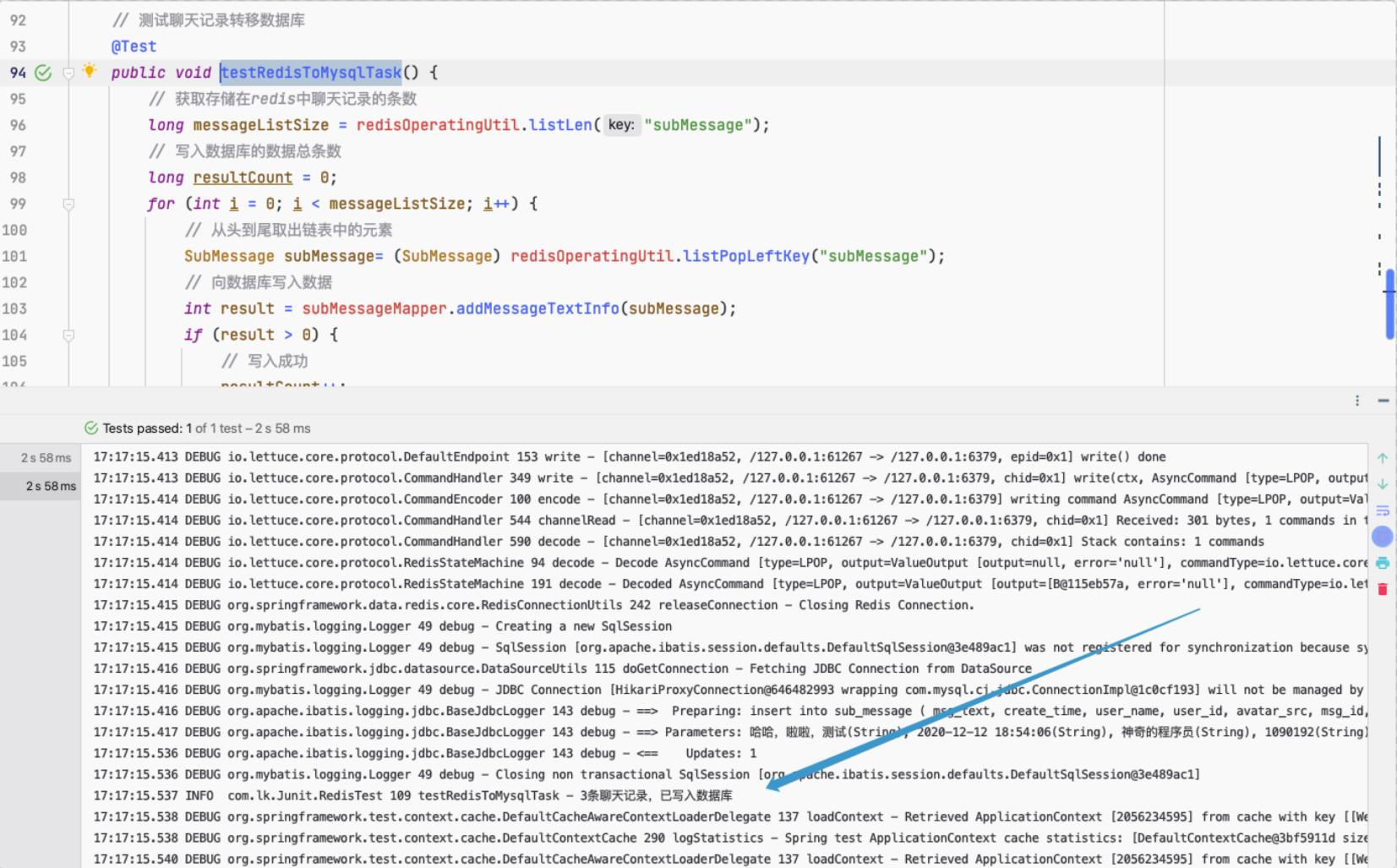Open the three-dot options menu of run panel

(1357, 401)
